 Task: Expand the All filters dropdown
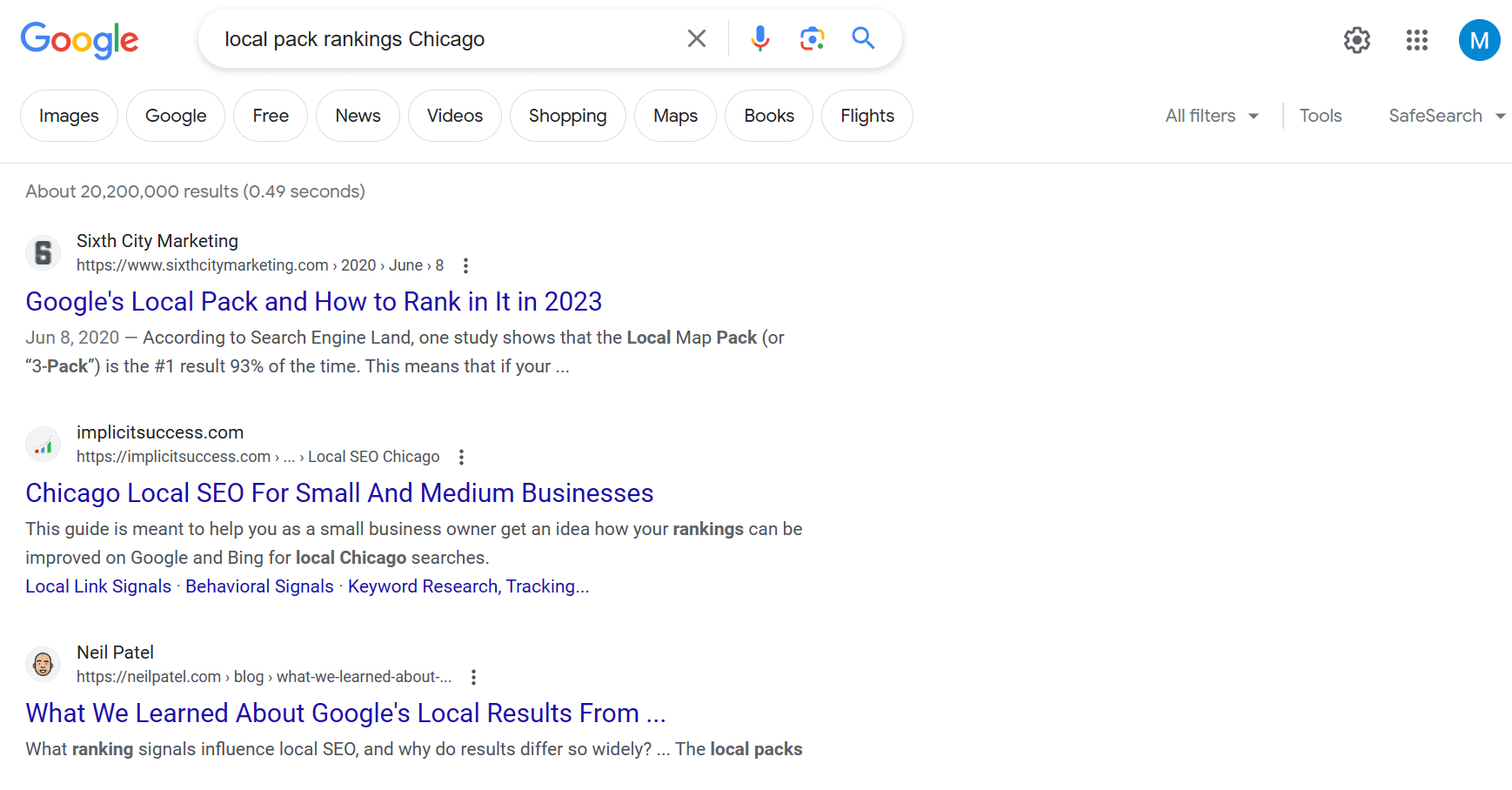pyautogui.click(x=1212, y=116)
